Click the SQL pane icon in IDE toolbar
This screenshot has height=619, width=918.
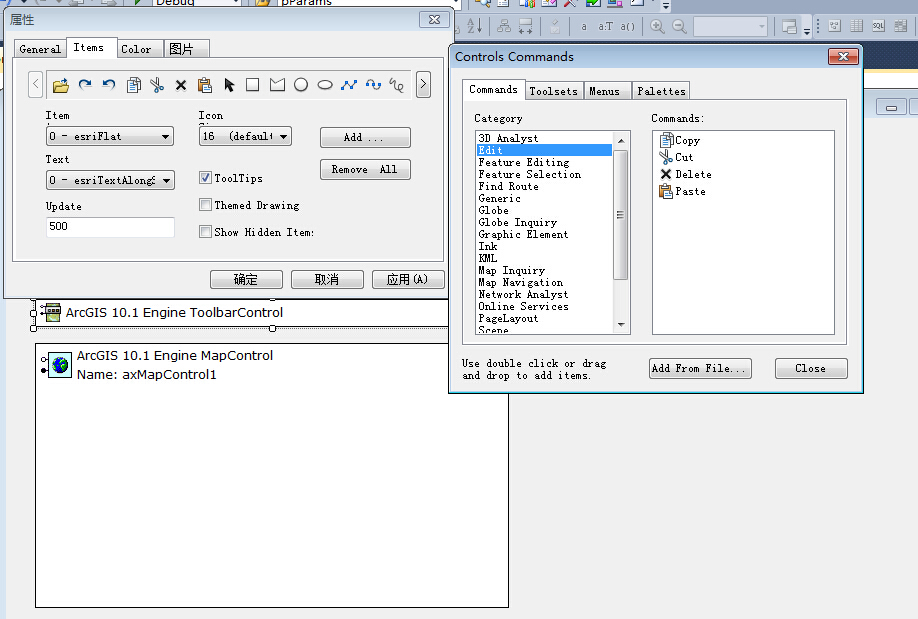(x=878, y=26)
